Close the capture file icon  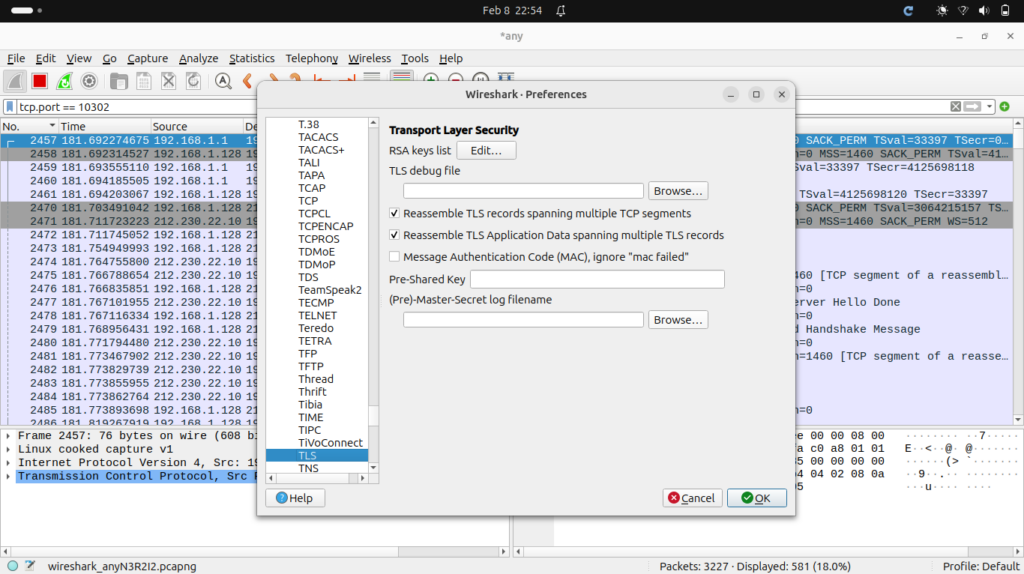tap(168, 81)
